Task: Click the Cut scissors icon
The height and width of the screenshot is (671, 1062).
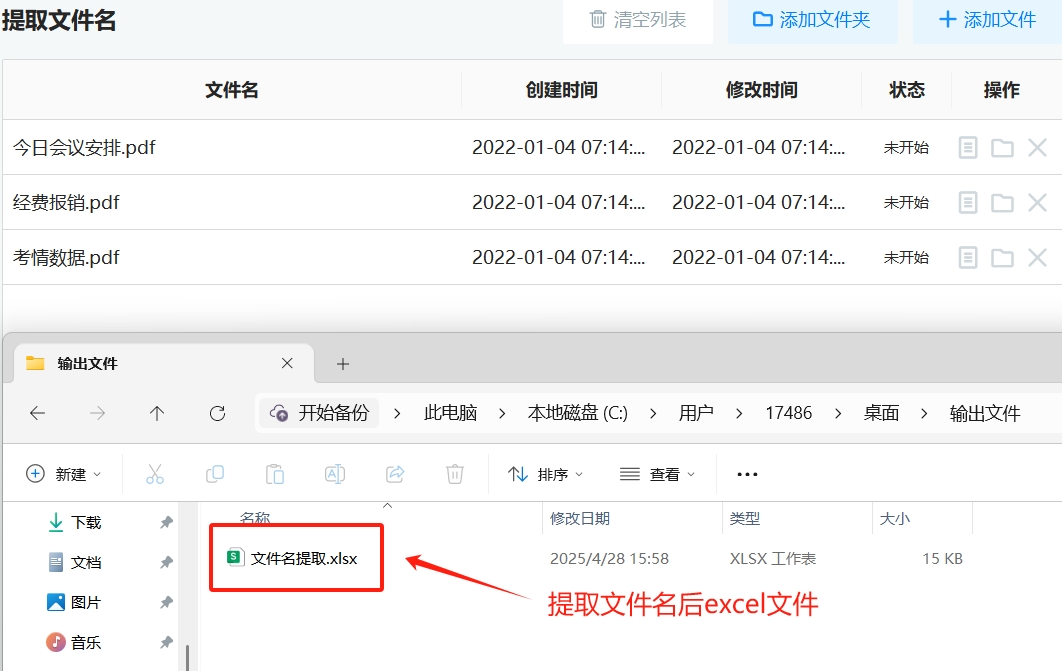Action: (x=155, y=474)
